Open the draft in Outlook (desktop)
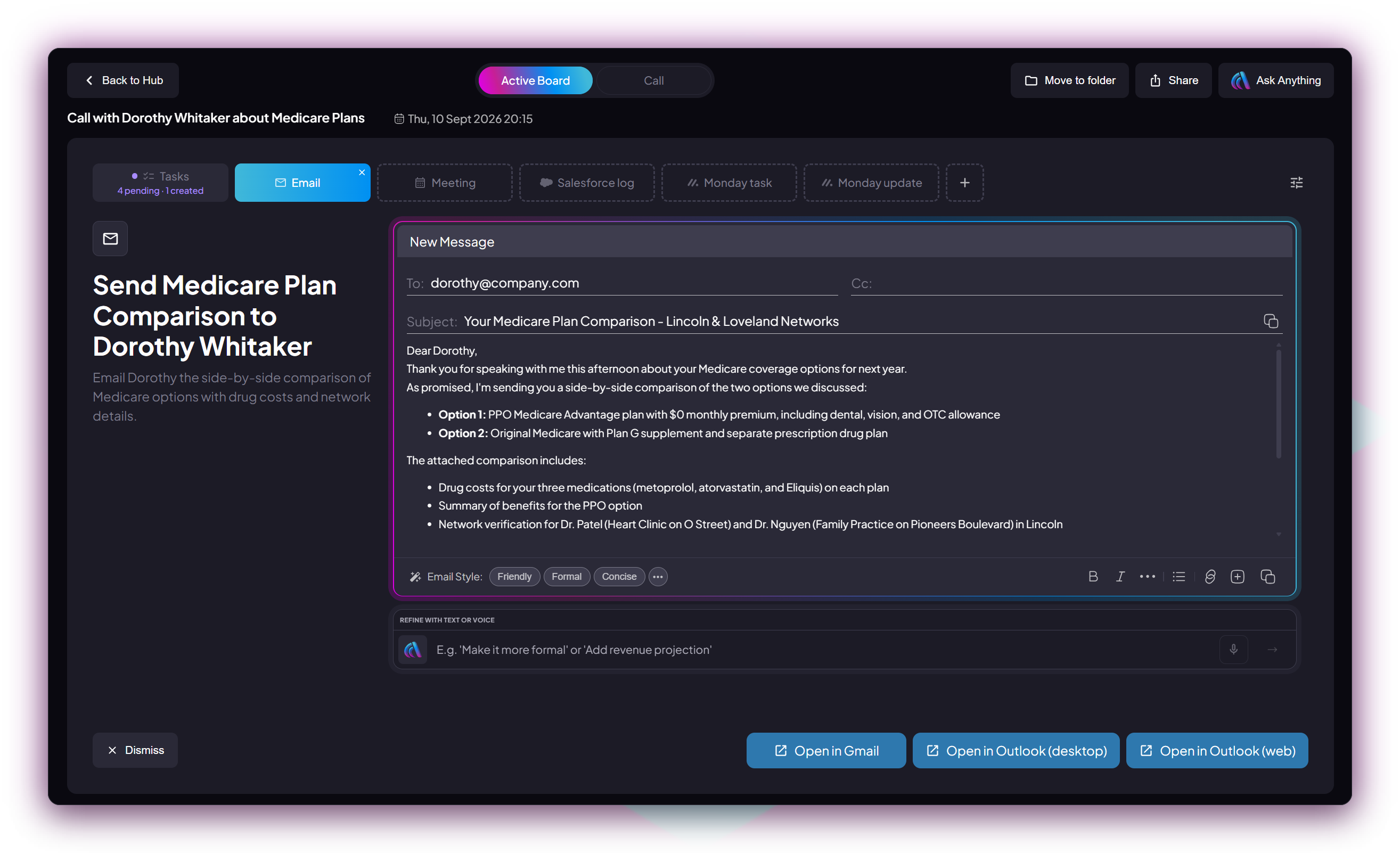This screenshot has width=1400, height=853. [x=1016, y=750]
